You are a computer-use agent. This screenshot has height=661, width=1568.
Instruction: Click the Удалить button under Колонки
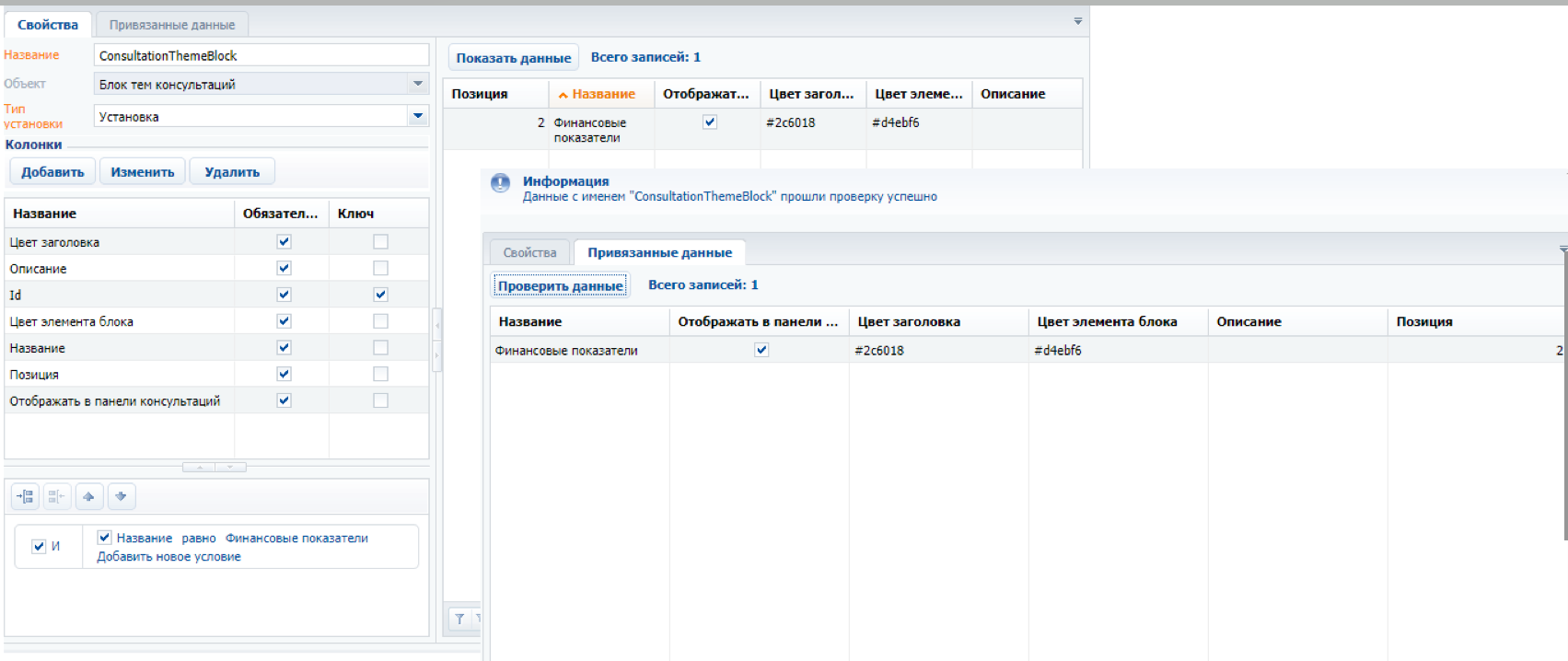point(232,172)
